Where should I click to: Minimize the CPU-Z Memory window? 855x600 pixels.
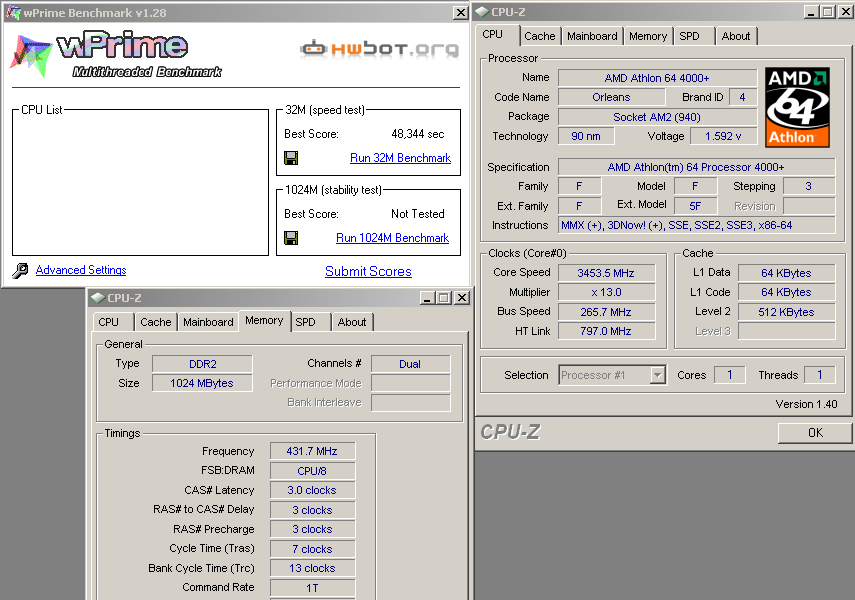tap(427, 298)
